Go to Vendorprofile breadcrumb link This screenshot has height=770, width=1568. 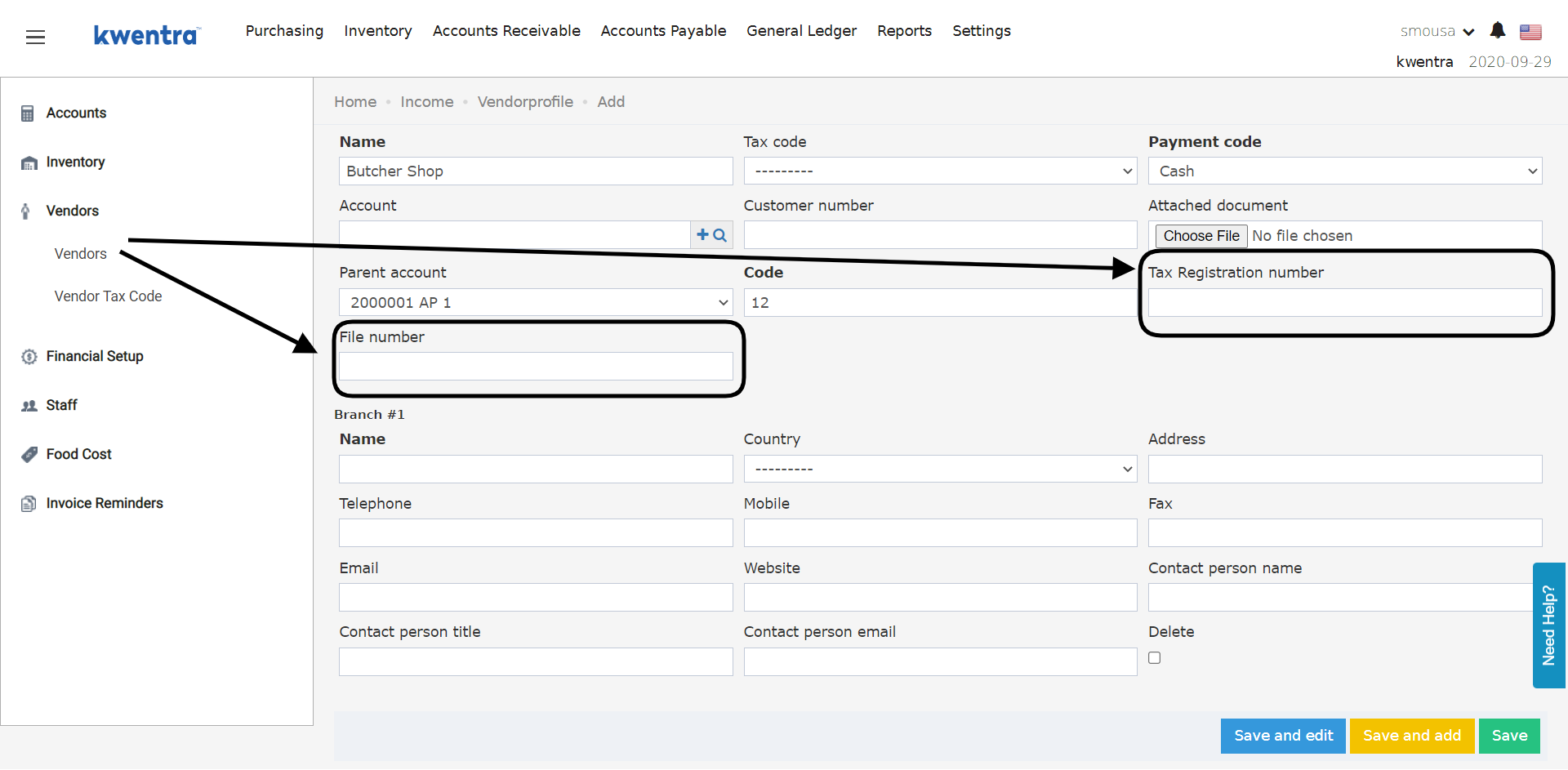click(525, 102)
